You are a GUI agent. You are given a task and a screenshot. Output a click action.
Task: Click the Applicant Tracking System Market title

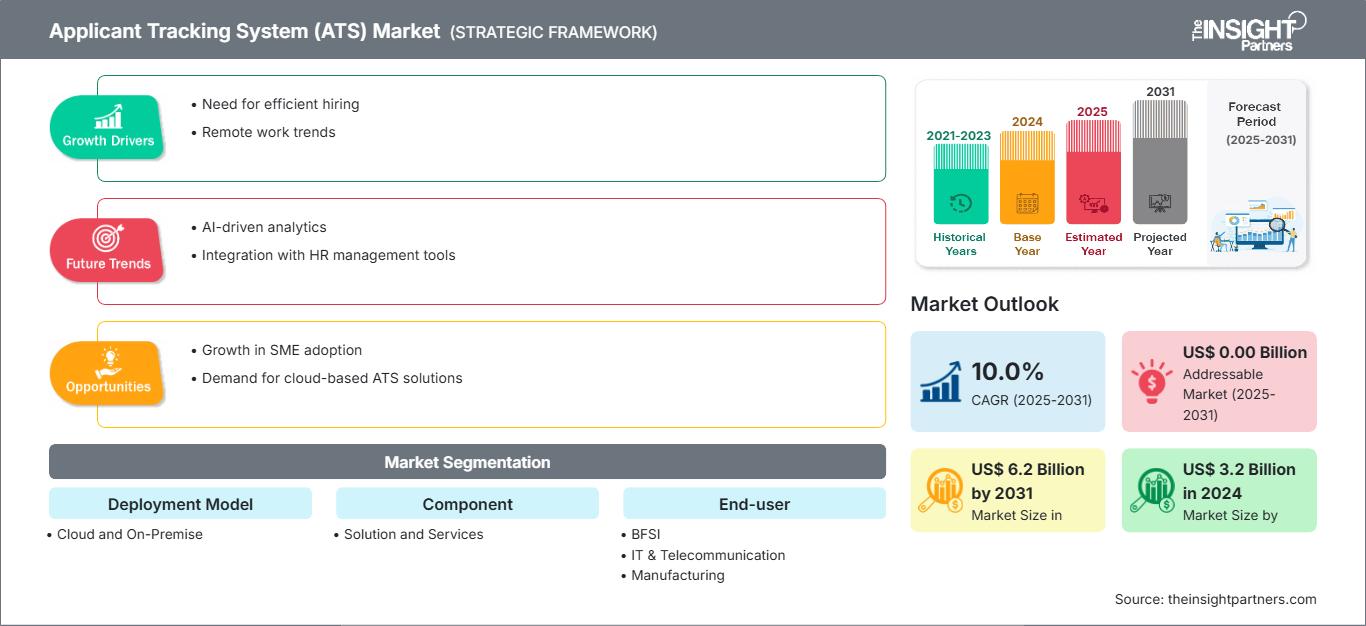245,31
